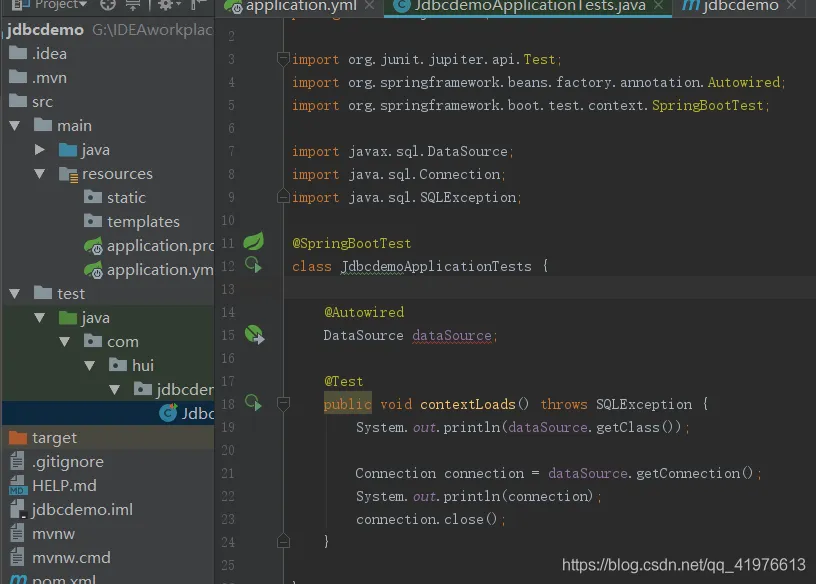Select the .idea folder
The height and width of the screenshot is (584, 816).
(38, 54)
